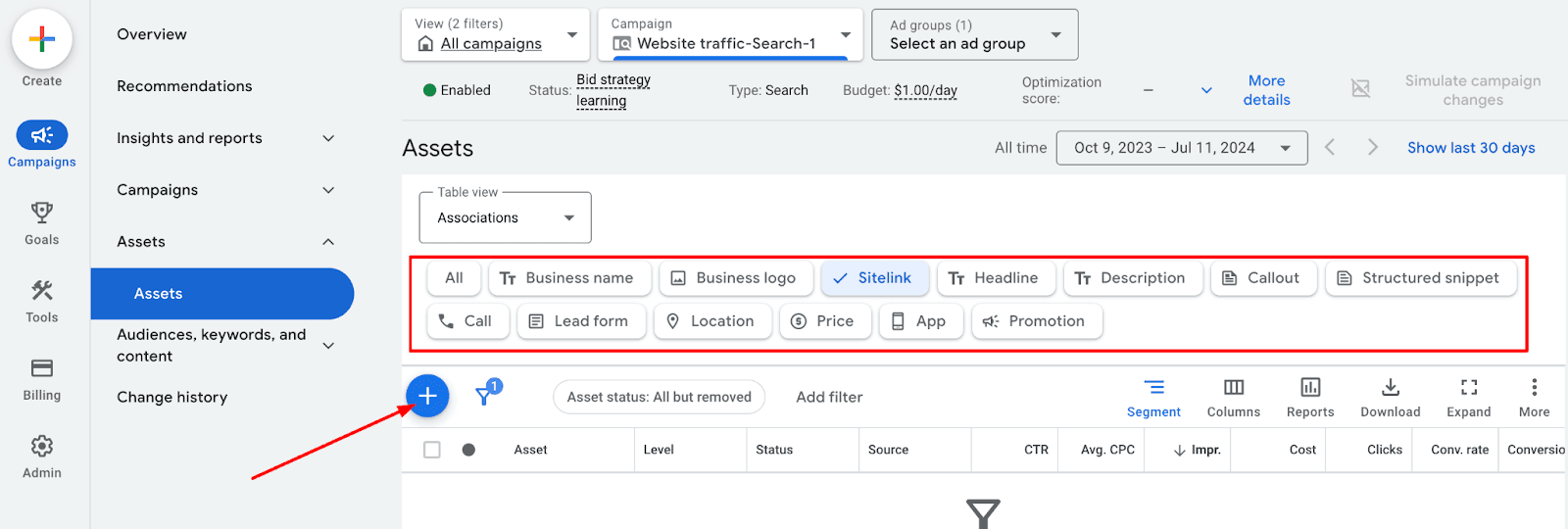Viewport: 1568px width, 529px height.
Task: Click the Enabled campaign status indicator
Action: coord(457,90)
